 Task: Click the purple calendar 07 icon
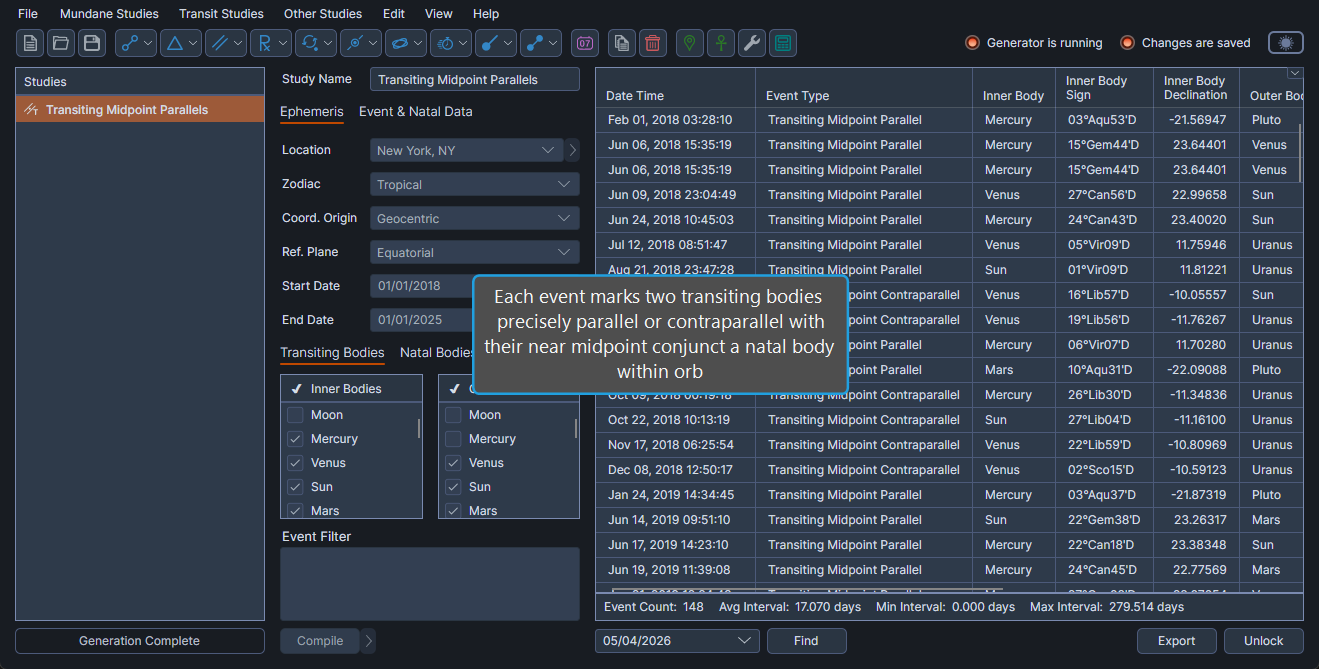tap(585, 43)
